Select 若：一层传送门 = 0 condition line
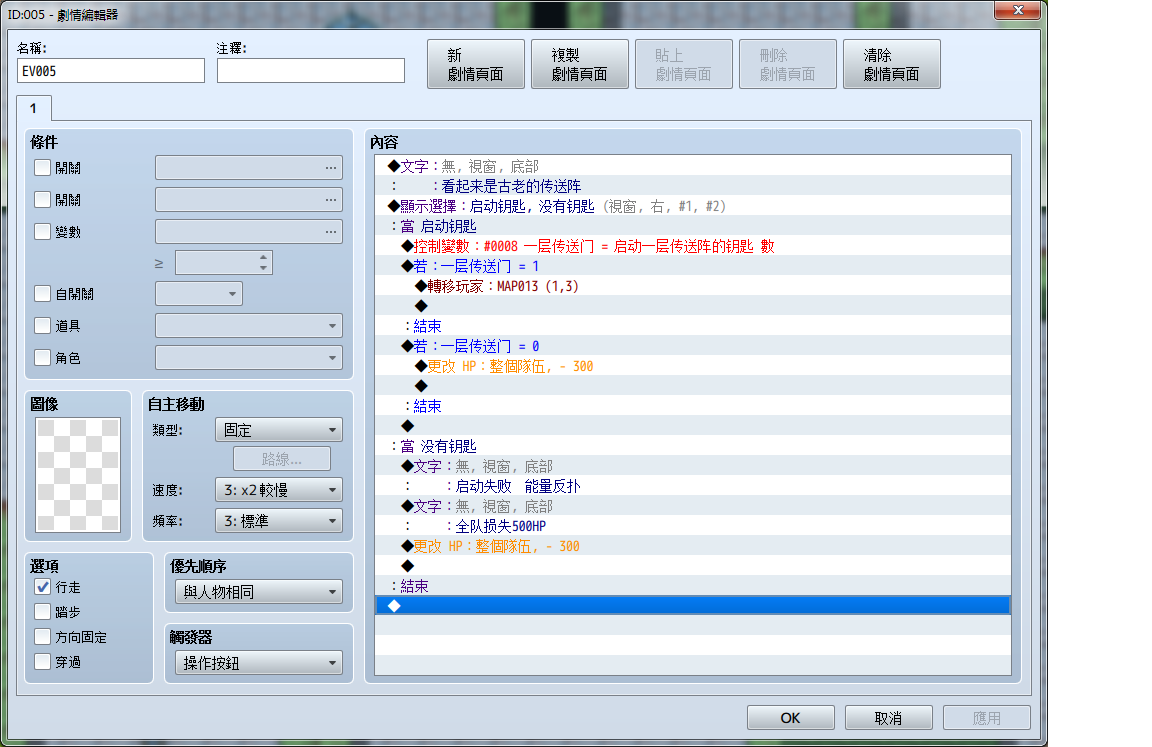This screenshot has width=1152, height=747. point(693,346)
